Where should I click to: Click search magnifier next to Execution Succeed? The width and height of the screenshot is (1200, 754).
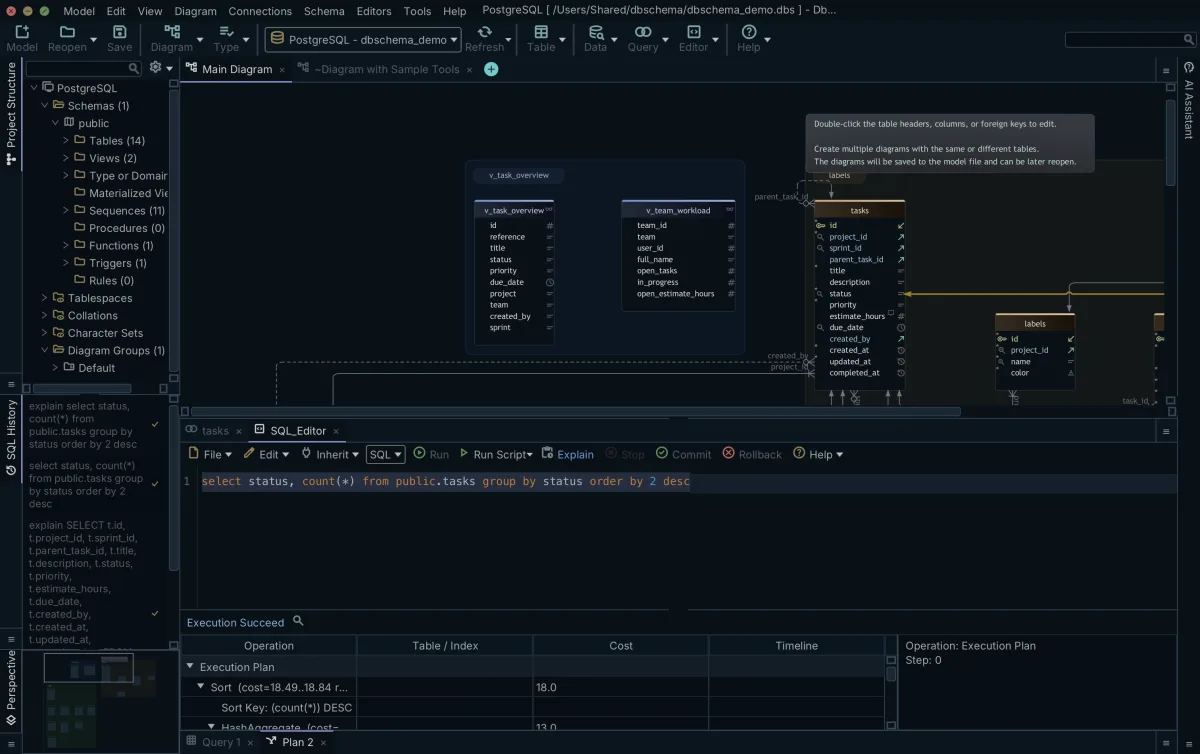coord(298,621)
